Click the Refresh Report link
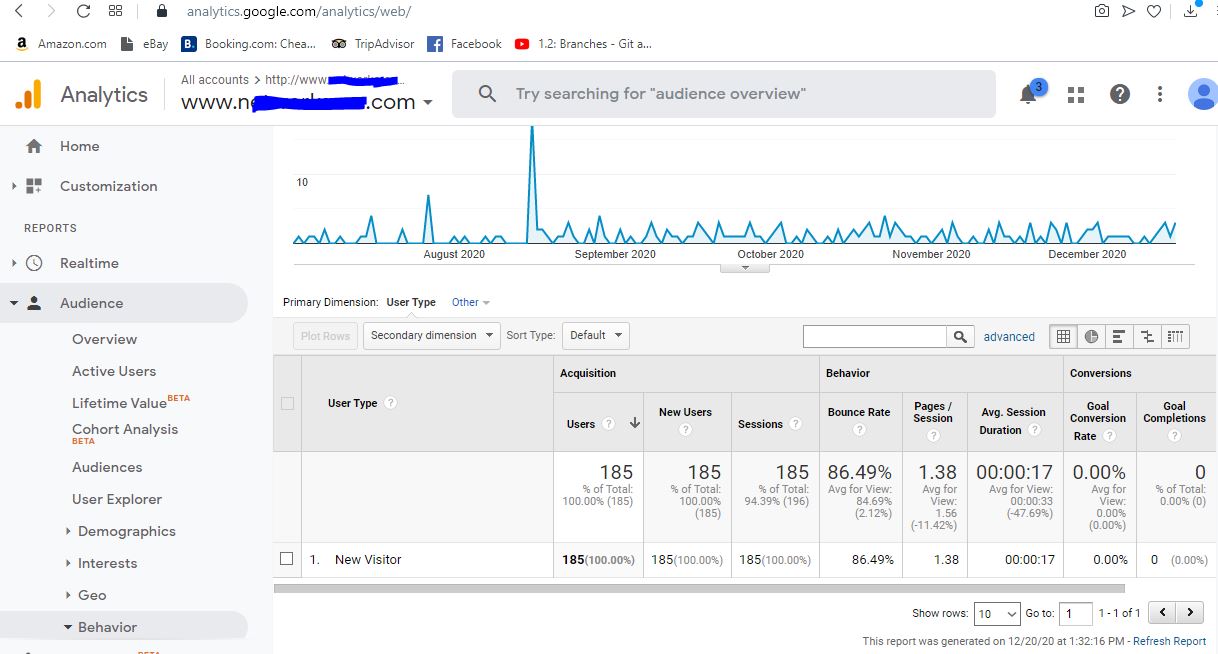 [x=1169, y=641]
